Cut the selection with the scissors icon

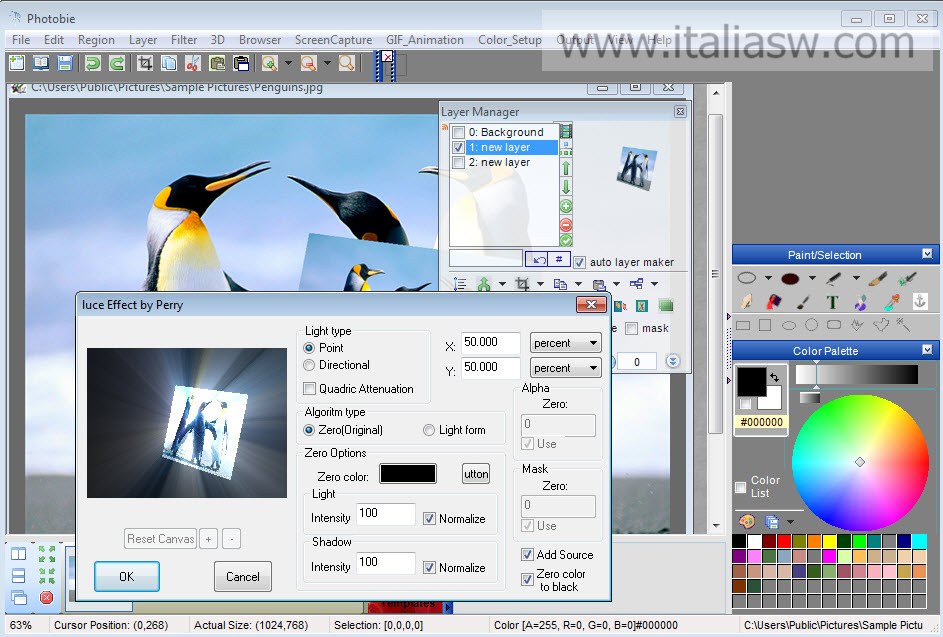tap(193, 63)
